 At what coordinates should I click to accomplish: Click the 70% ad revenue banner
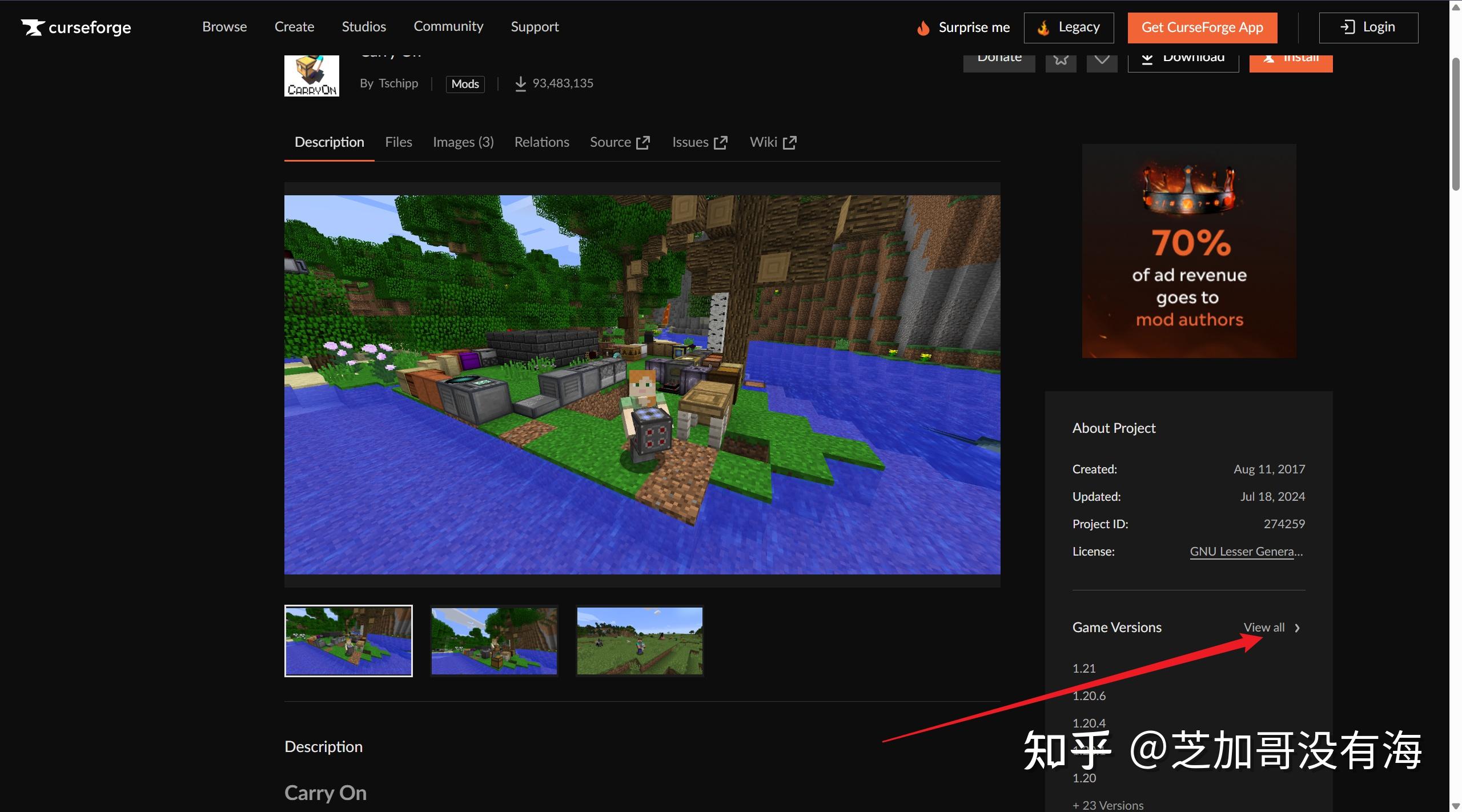coord(1189,251)
